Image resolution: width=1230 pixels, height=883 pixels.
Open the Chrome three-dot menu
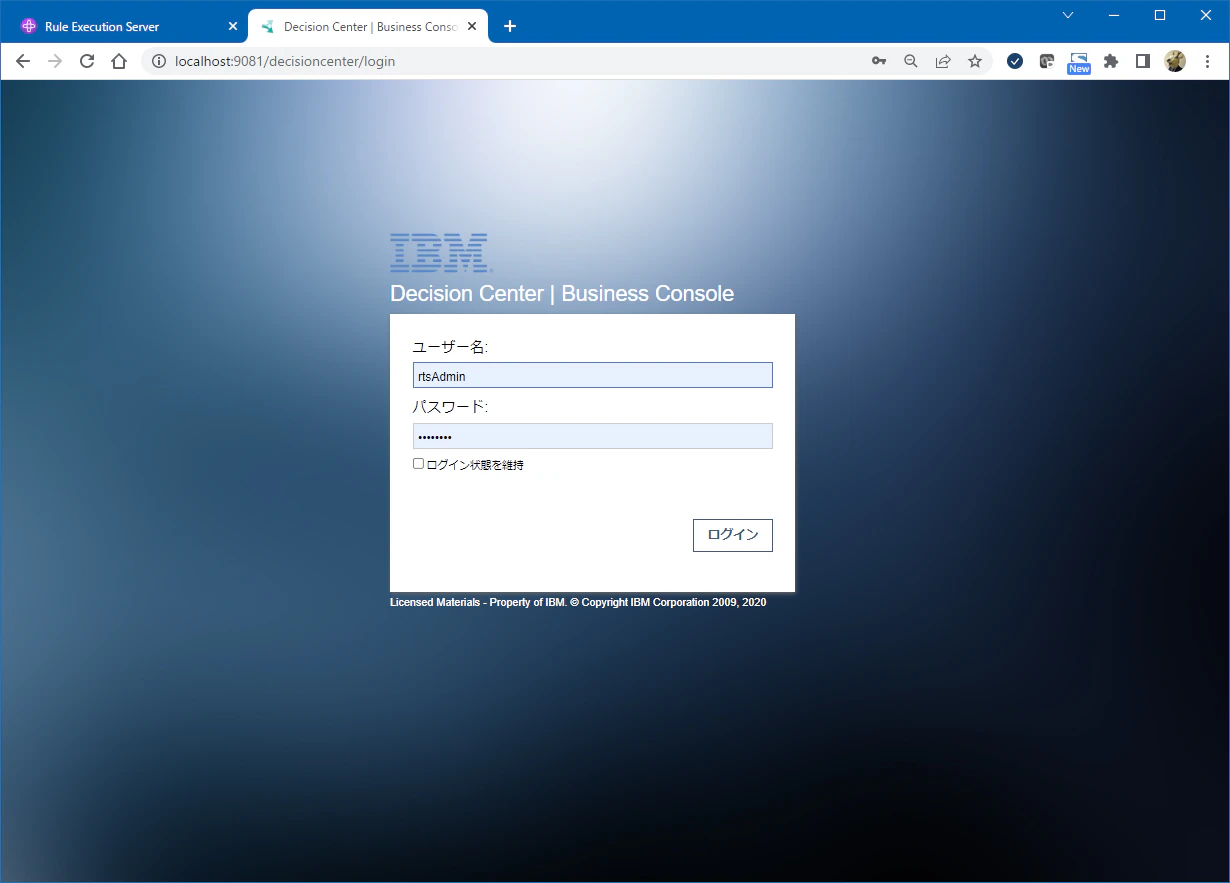tap(1207, 61)
